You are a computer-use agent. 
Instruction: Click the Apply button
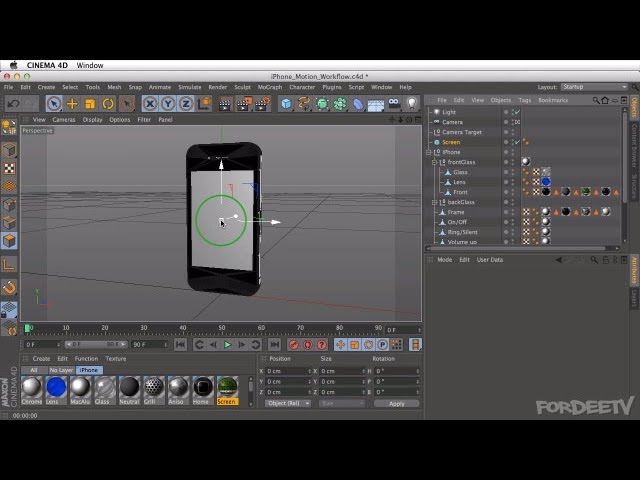pyautogui.click(x=396, y=404)
